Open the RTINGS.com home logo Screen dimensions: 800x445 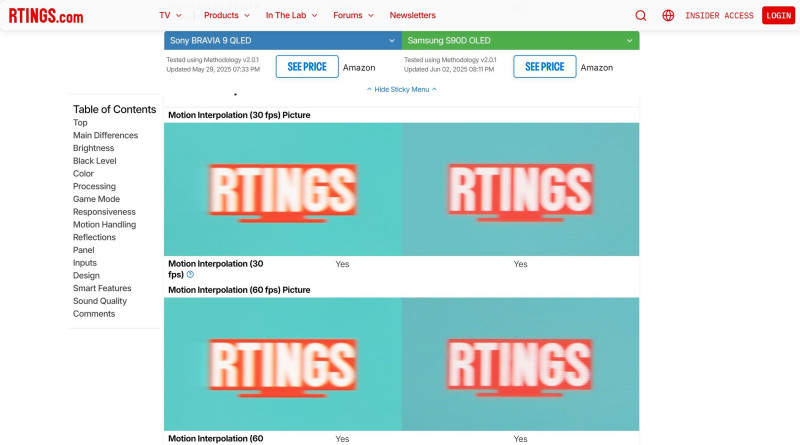(x=46, y=16)
